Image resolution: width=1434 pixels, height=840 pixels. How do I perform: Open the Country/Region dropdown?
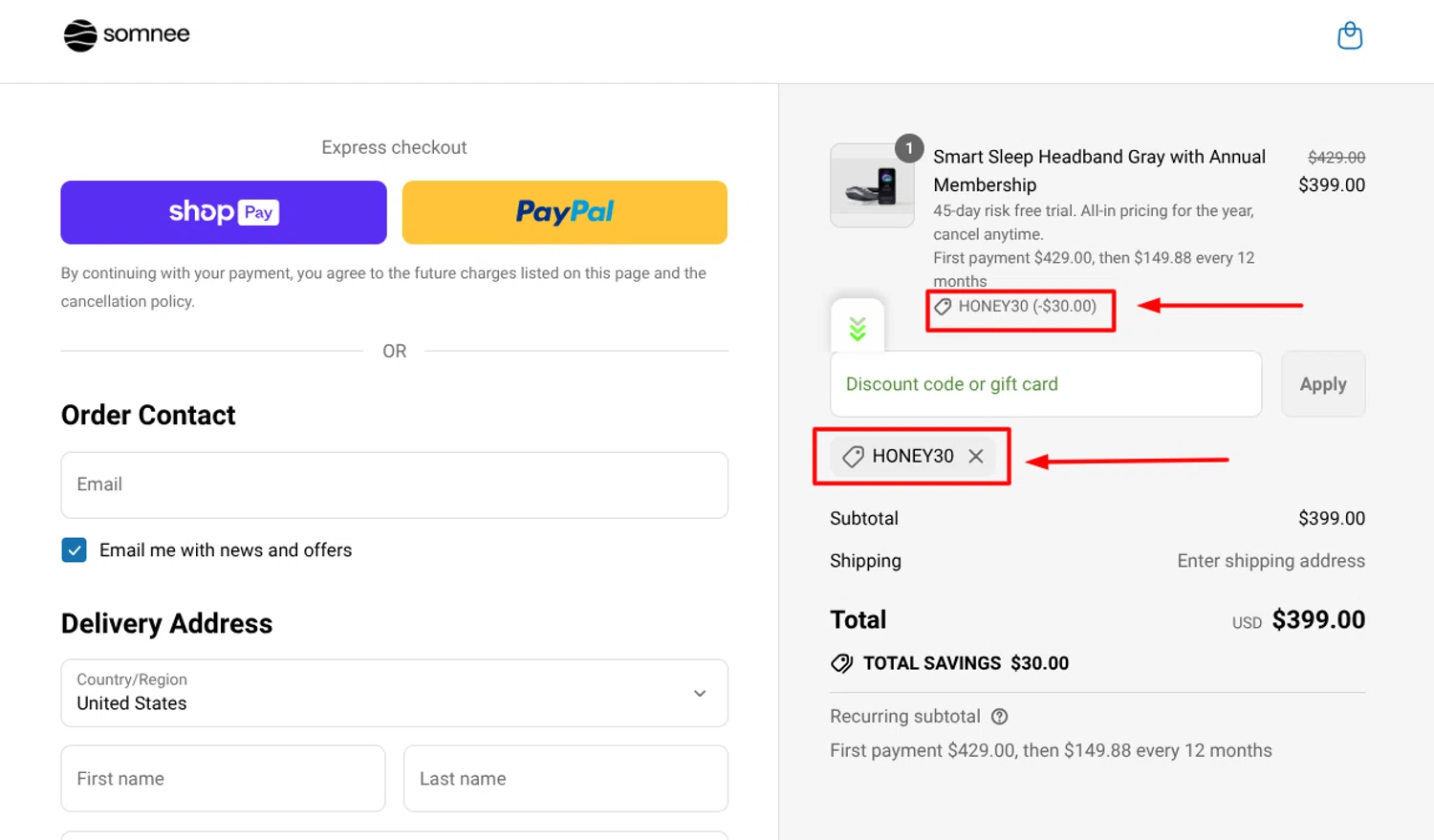tap(394, 693)
